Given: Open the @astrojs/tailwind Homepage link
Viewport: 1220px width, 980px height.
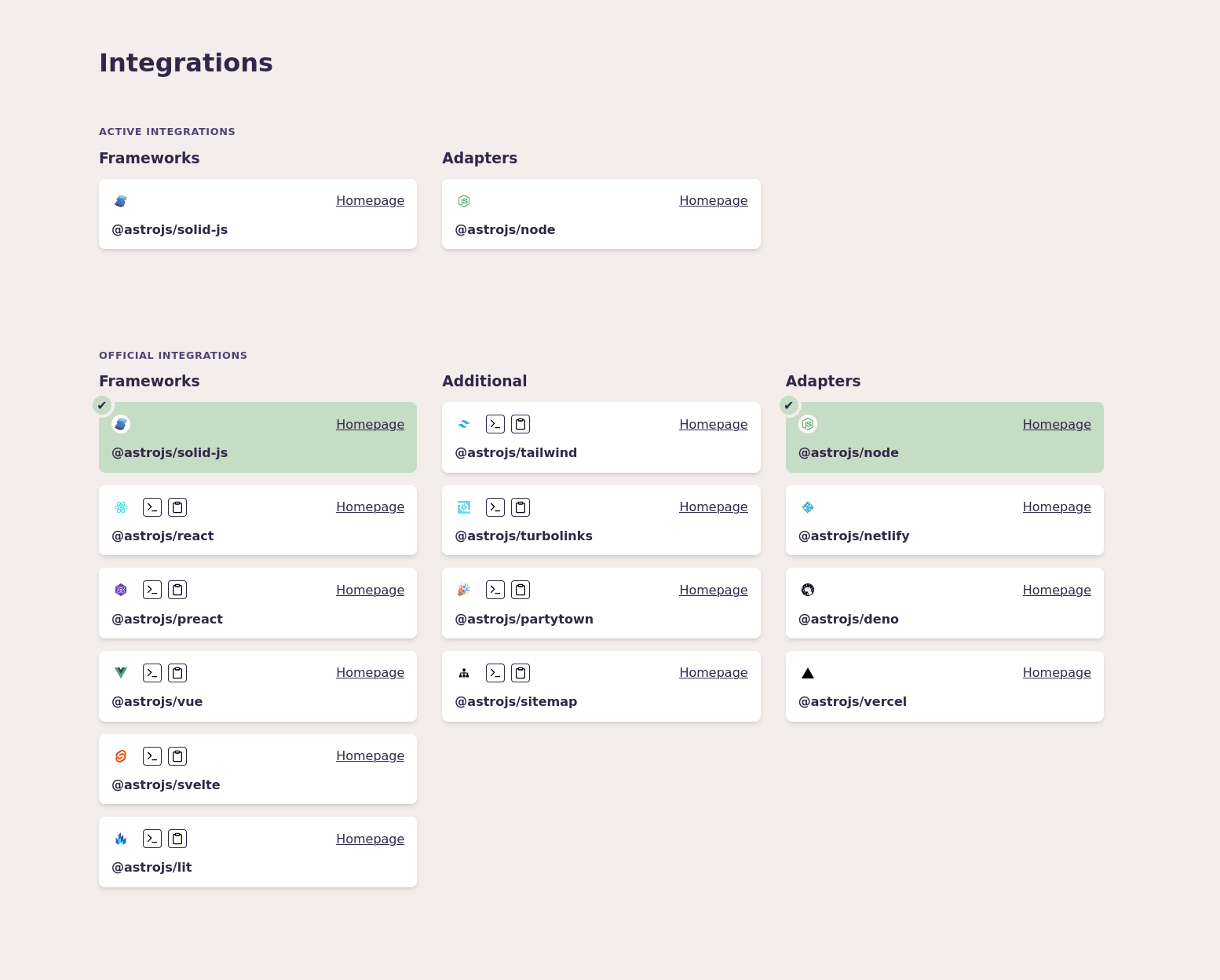Looking at the screenshot, I should tap(714, 424).
